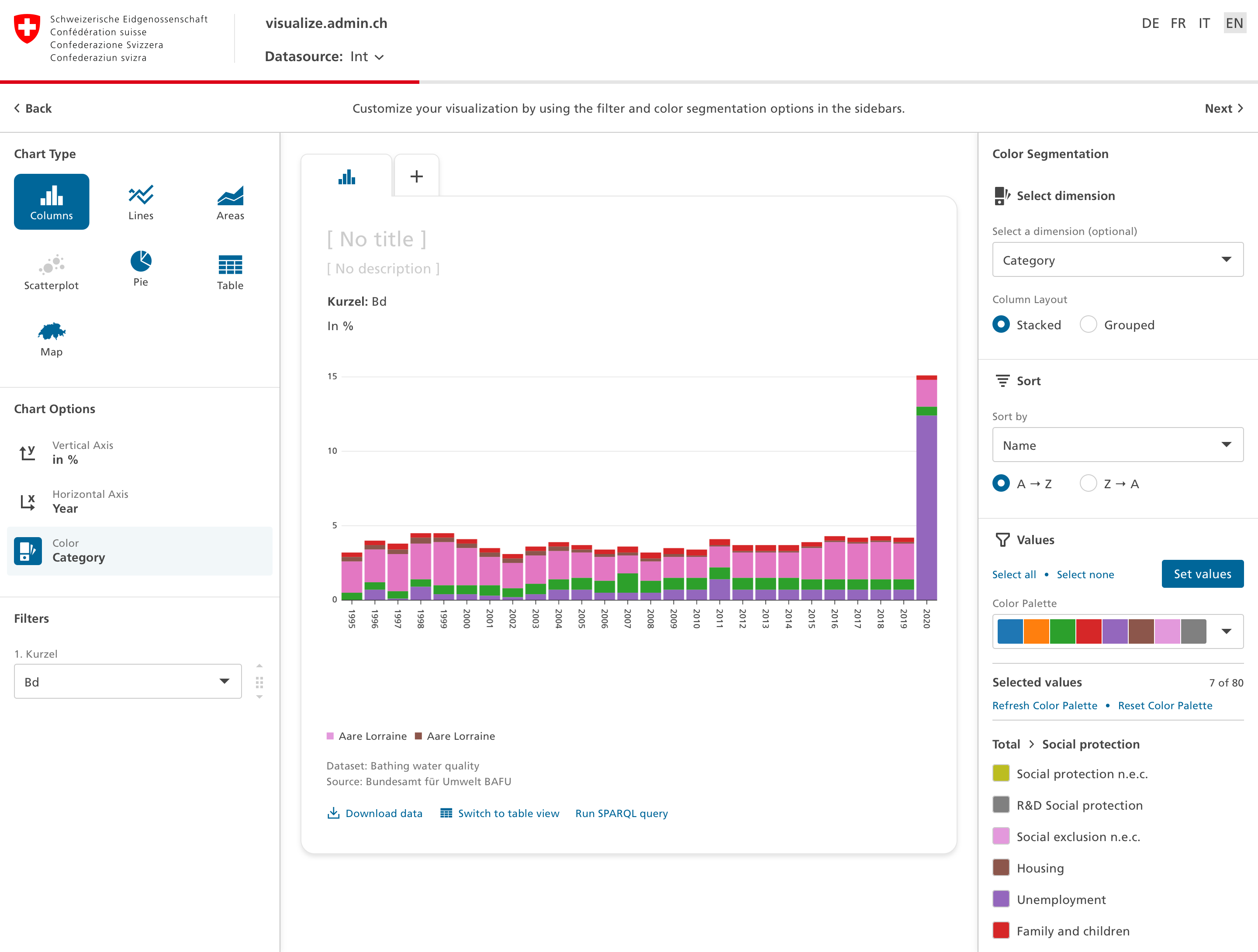Select the Areas chart type
The image size is (1258, 952).
point(230,202)
